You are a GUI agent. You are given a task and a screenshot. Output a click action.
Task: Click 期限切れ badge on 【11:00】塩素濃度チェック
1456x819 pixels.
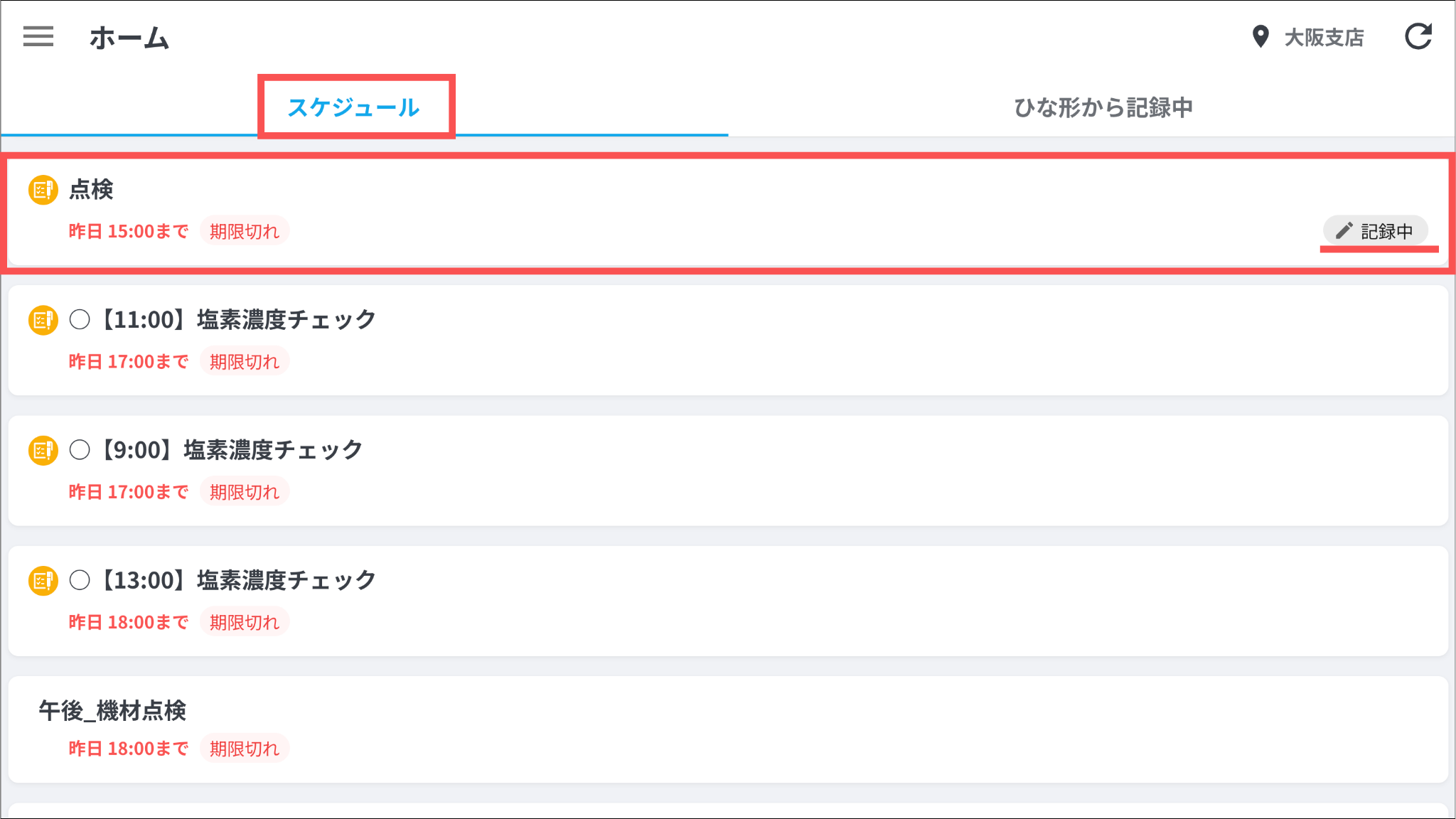245,362
